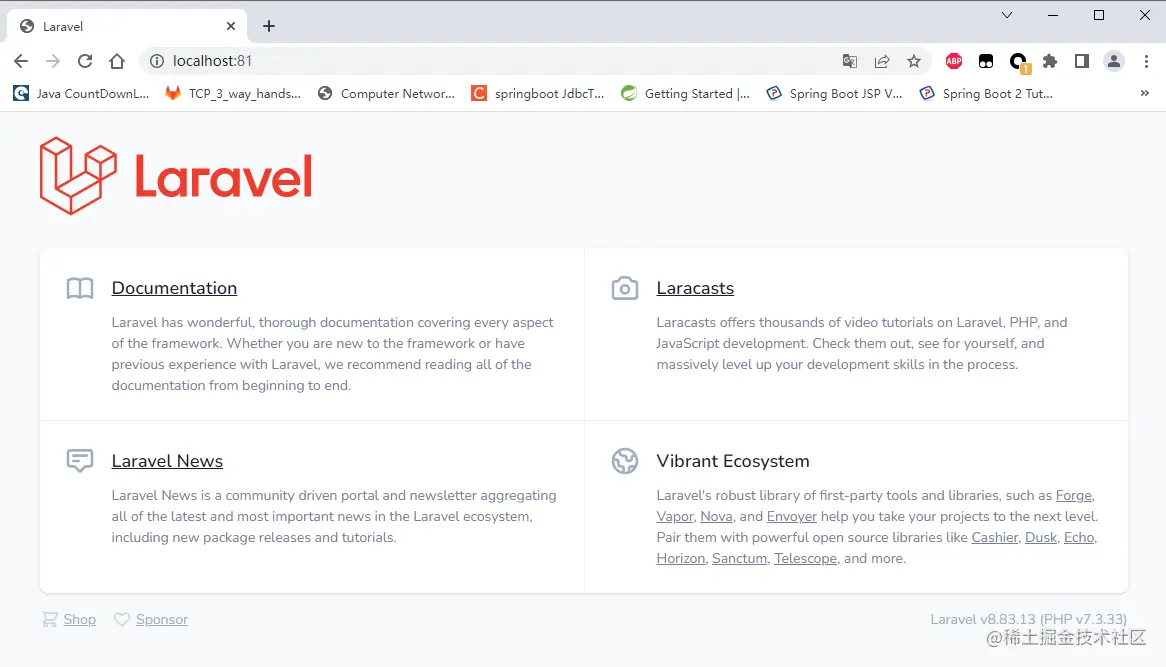Open the Echo link
This screenshot has height=667, width=1166.
pos(1079,537)
